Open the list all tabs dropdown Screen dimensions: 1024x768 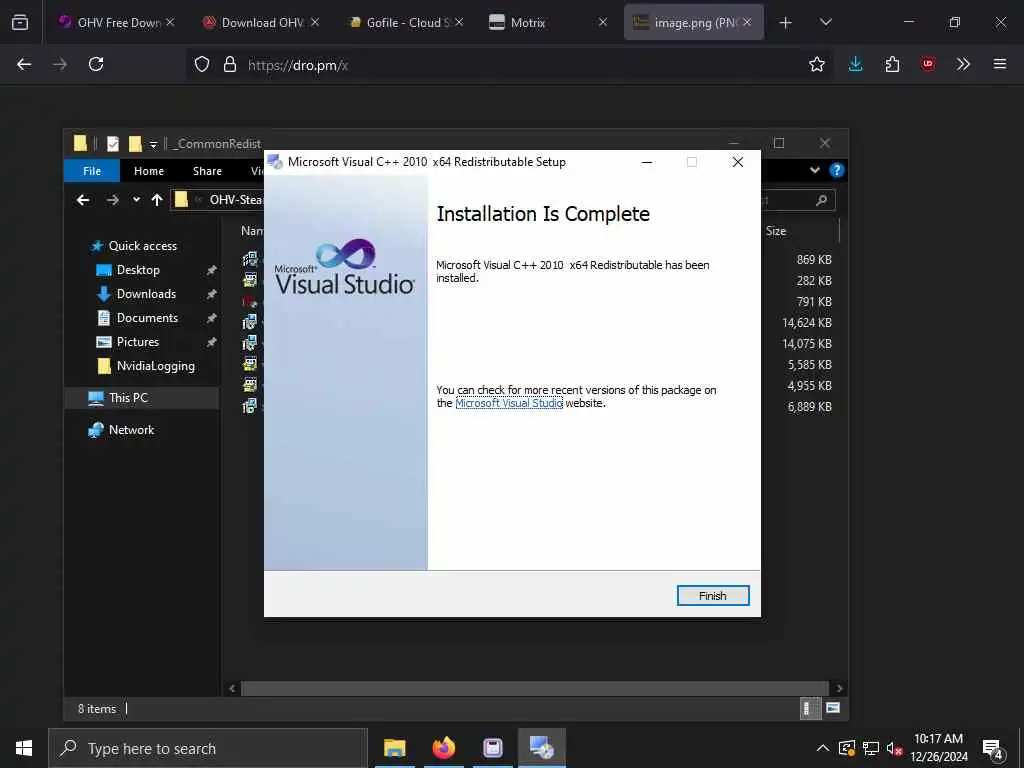825,22
